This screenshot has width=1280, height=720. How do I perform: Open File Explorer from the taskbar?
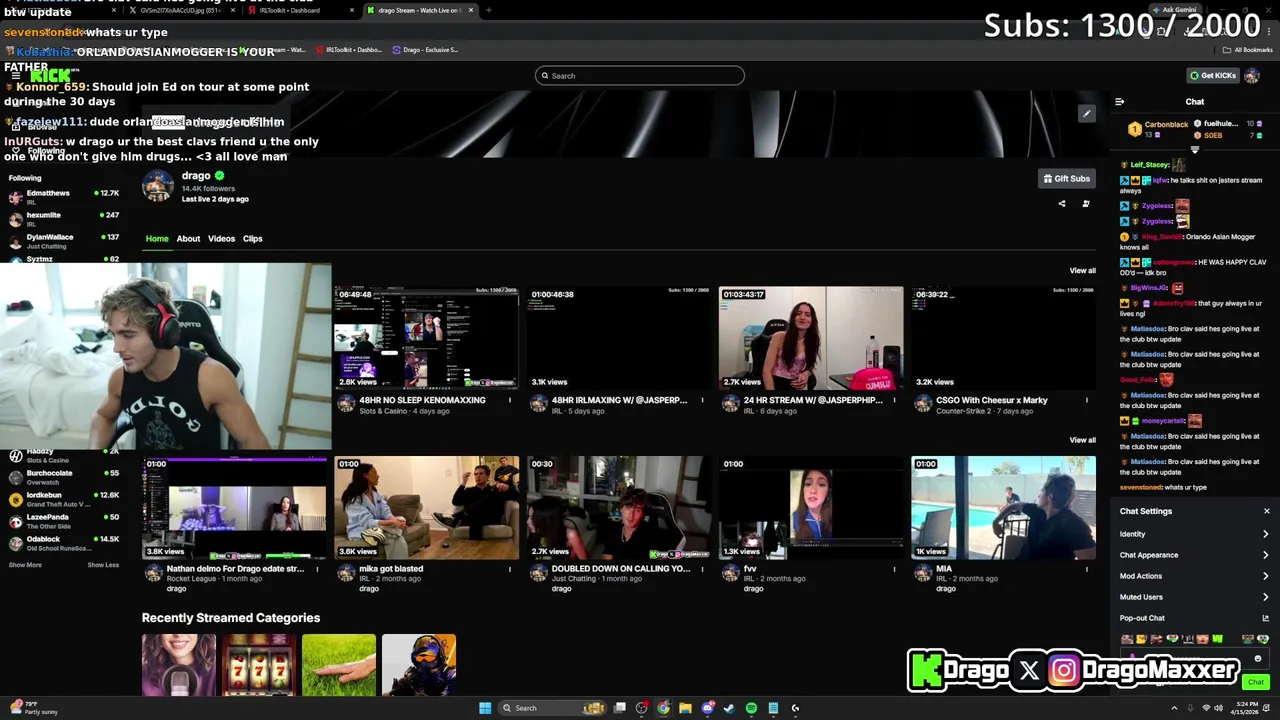[685, 708]
